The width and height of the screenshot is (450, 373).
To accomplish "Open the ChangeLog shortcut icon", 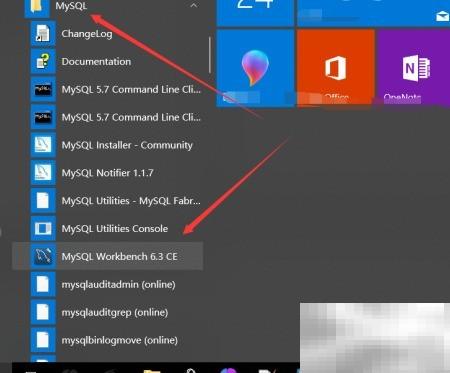I will click(43, 33).
